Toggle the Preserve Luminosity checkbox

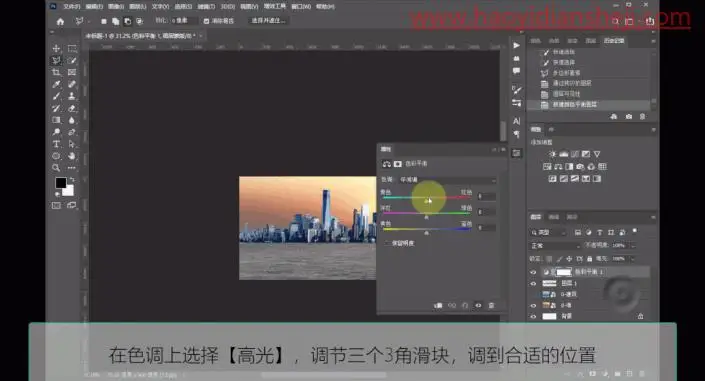coord(387,243)
